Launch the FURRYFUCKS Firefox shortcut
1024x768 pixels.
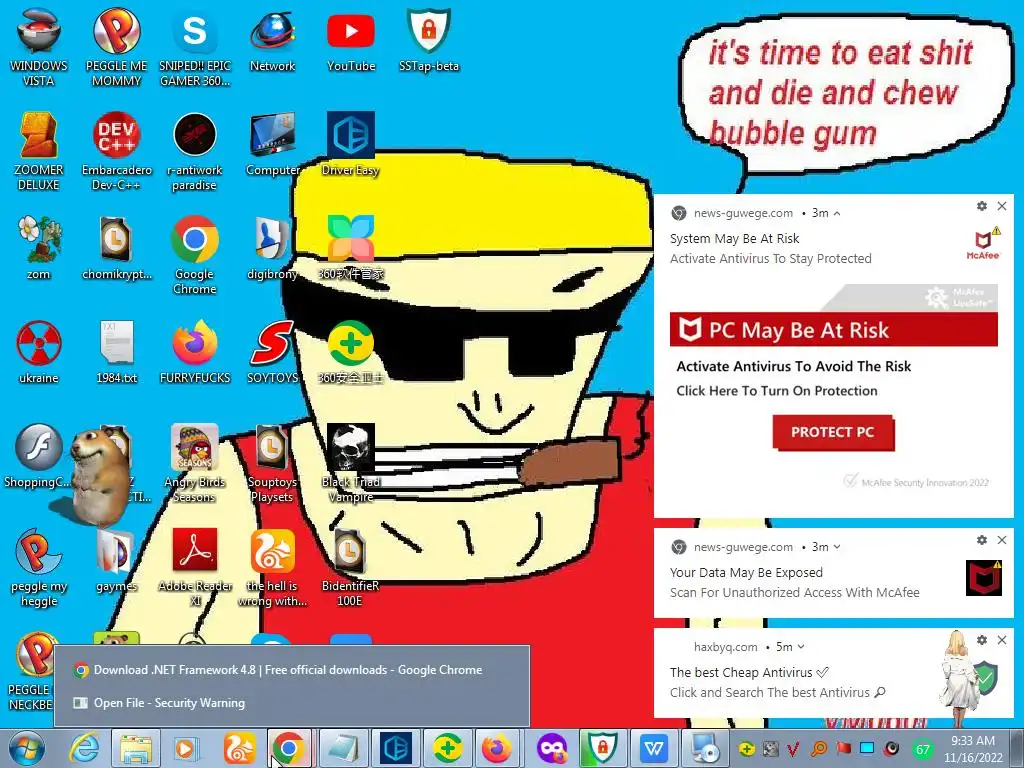(x=195, y=352)
